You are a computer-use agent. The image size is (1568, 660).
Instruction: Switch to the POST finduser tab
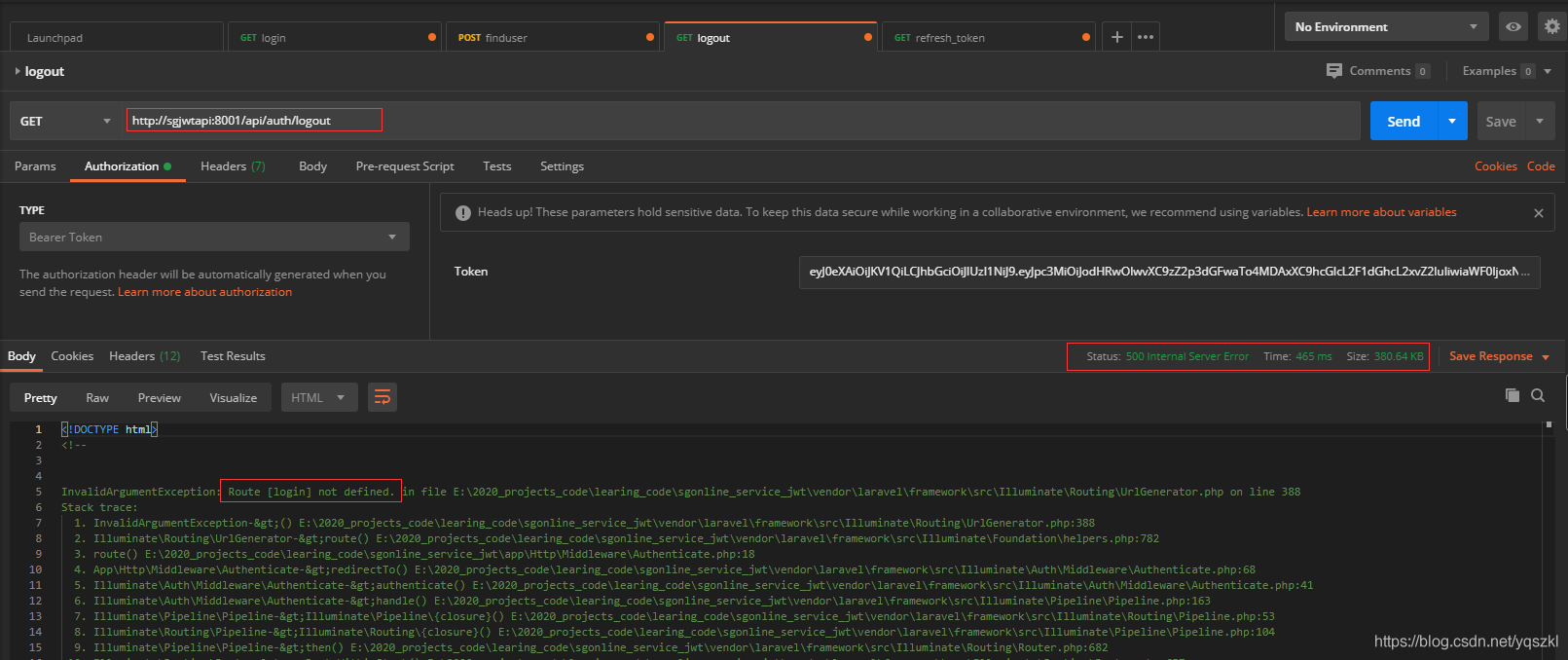tap(554, 37)
